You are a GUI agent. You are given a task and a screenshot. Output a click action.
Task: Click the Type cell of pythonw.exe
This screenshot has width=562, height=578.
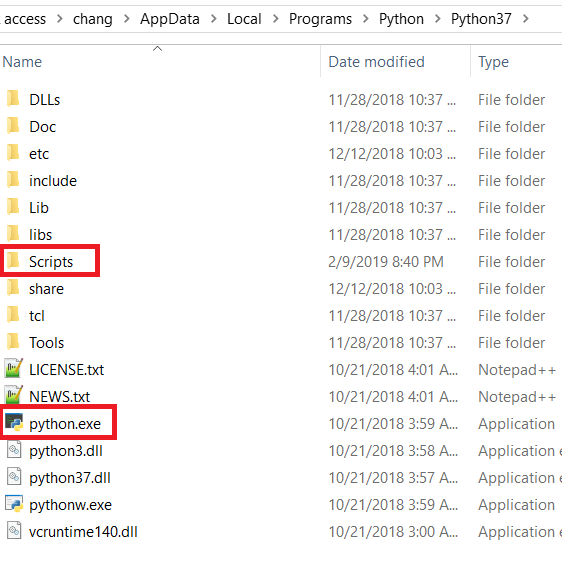[516, 505]
